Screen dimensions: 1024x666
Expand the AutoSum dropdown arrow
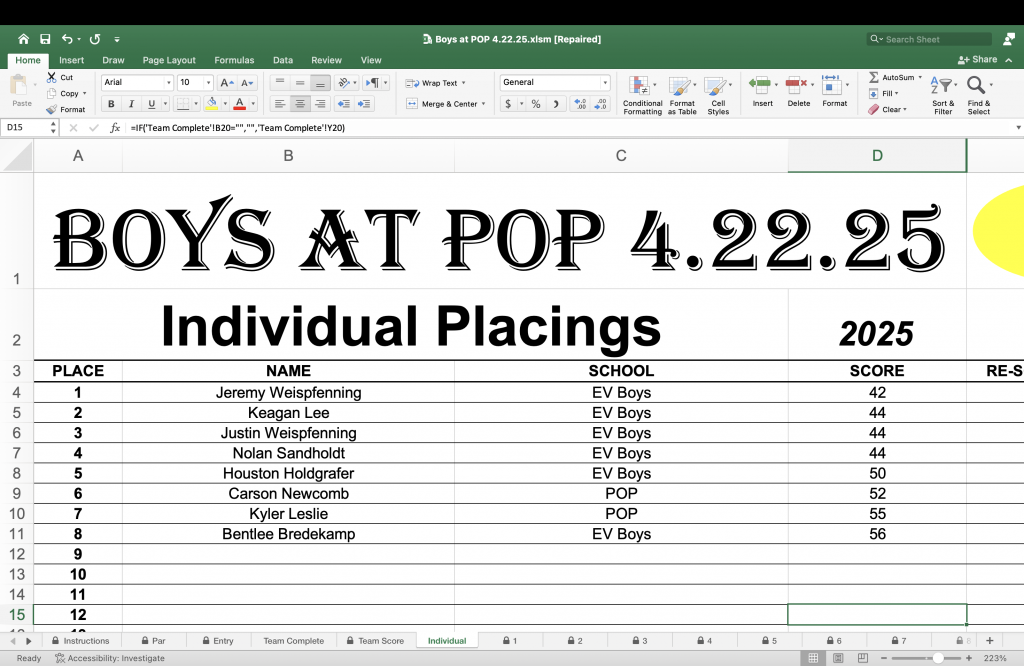(920, 77)
